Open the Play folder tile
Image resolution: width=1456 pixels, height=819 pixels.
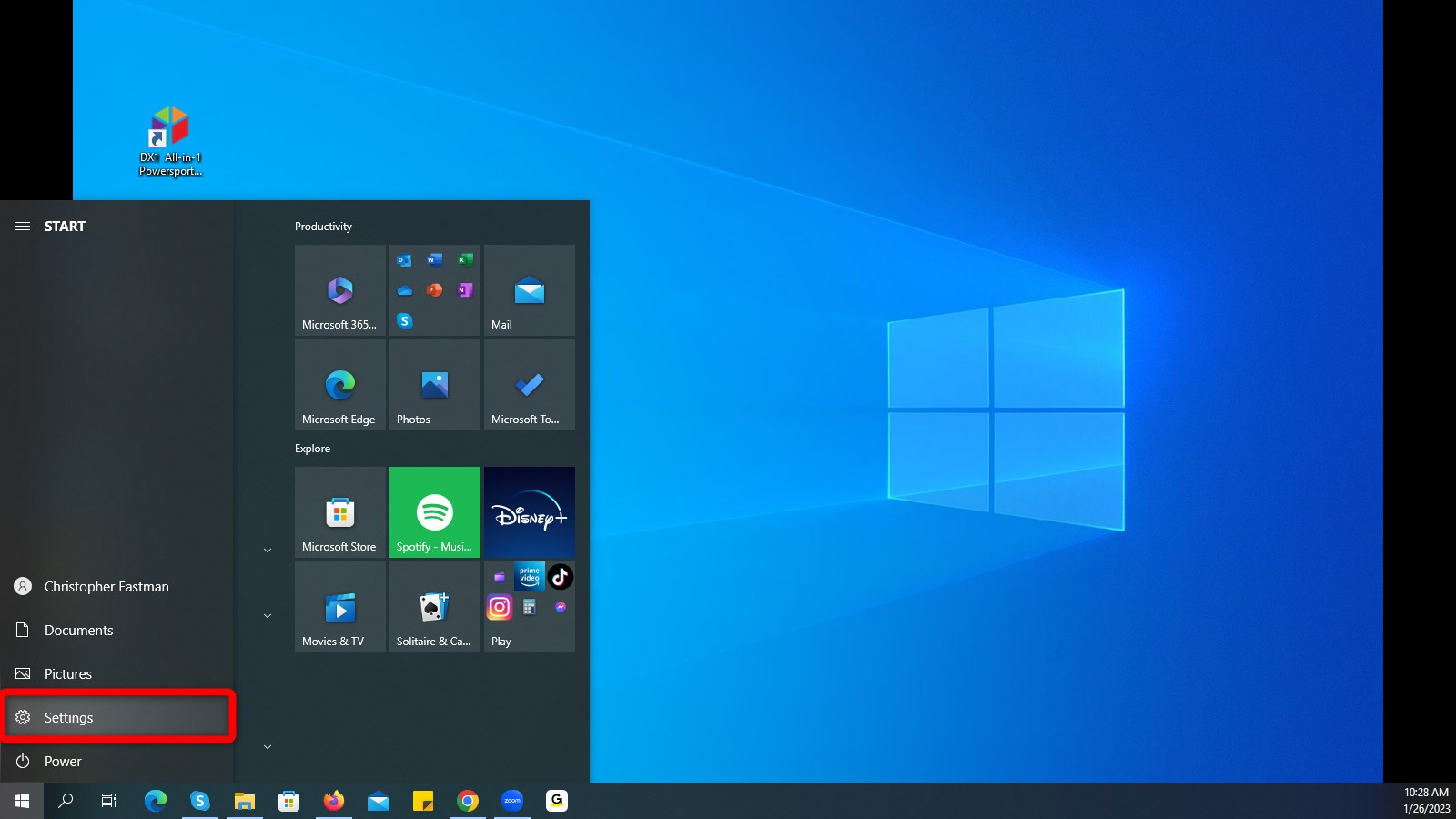[530, 607]
